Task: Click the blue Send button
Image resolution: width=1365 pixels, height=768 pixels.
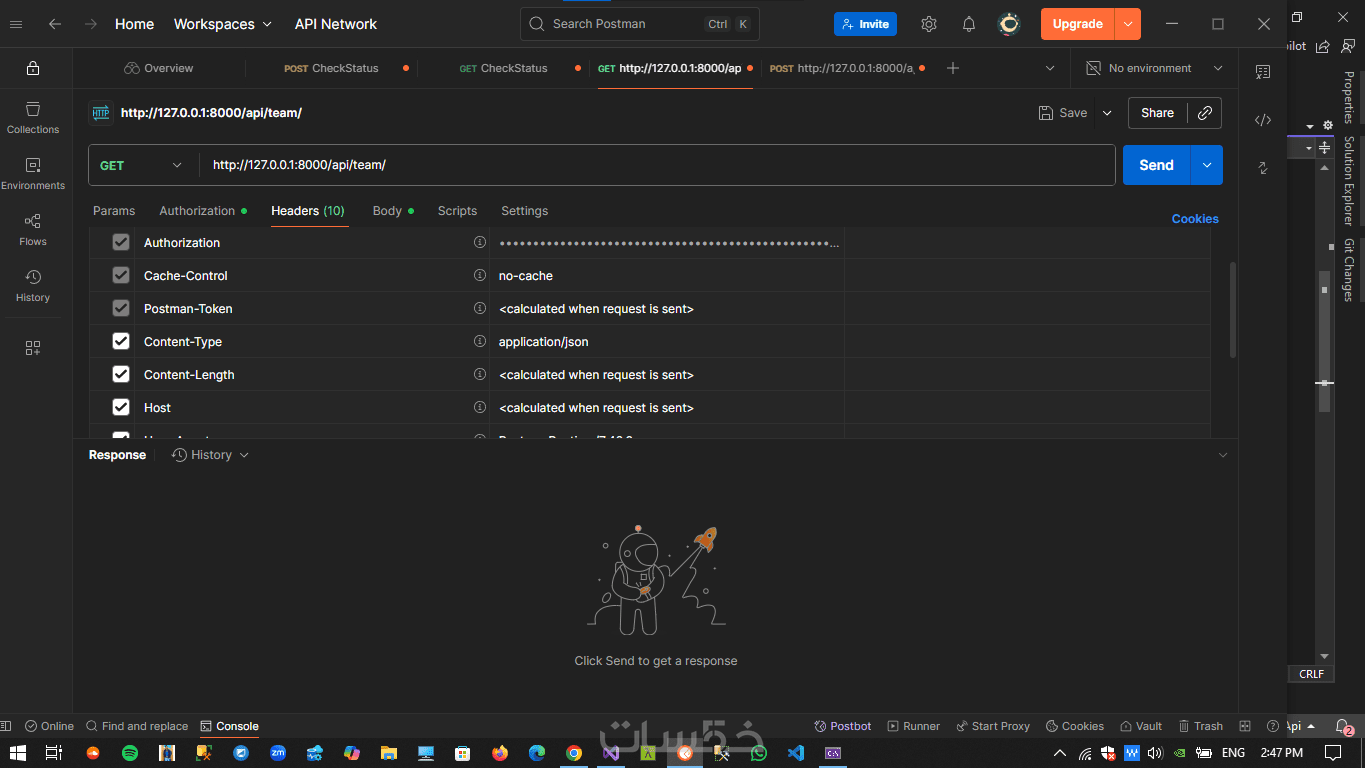Action: (x=1156, y=165)
